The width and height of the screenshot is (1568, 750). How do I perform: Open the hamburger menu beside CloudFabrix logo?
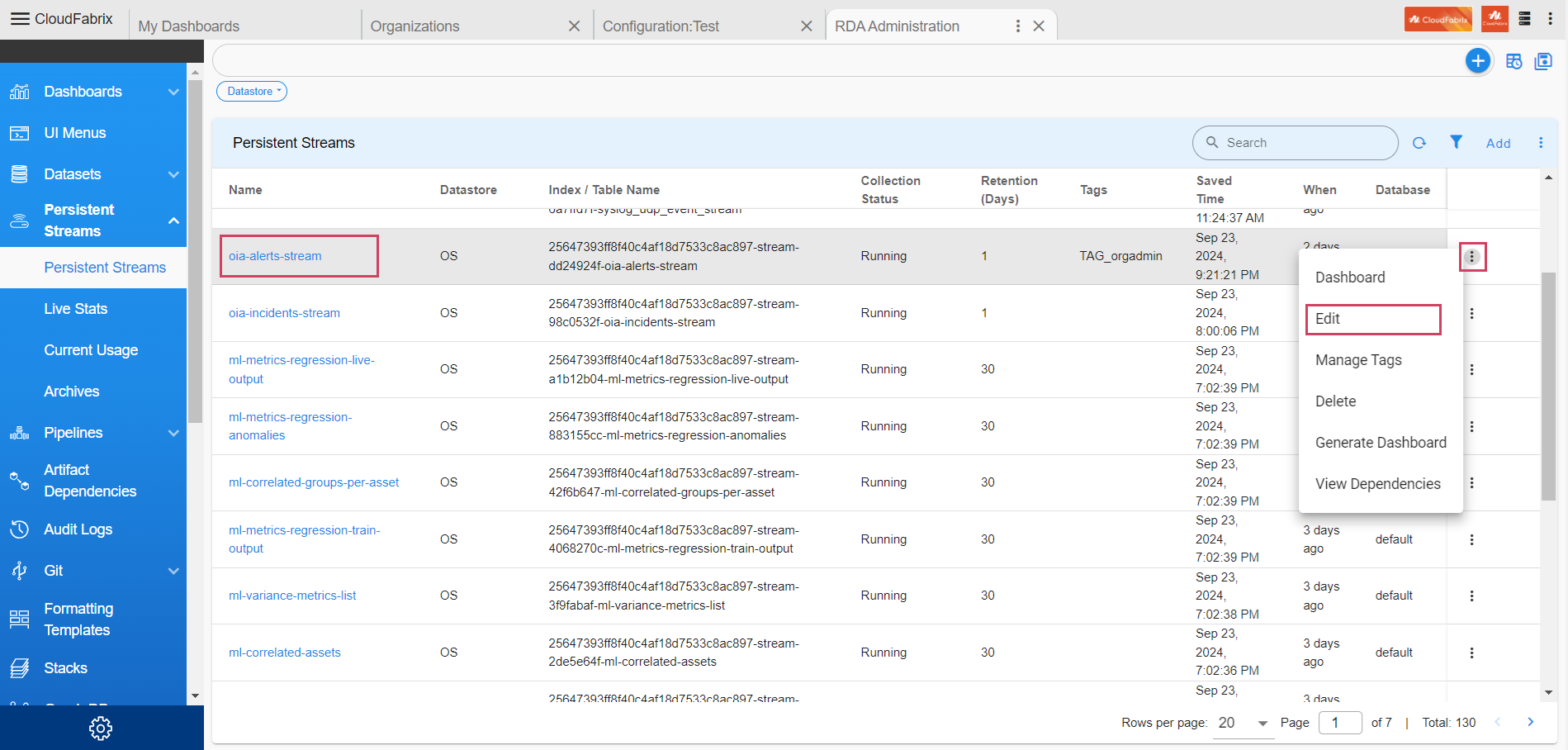click(x=21, y=18)
